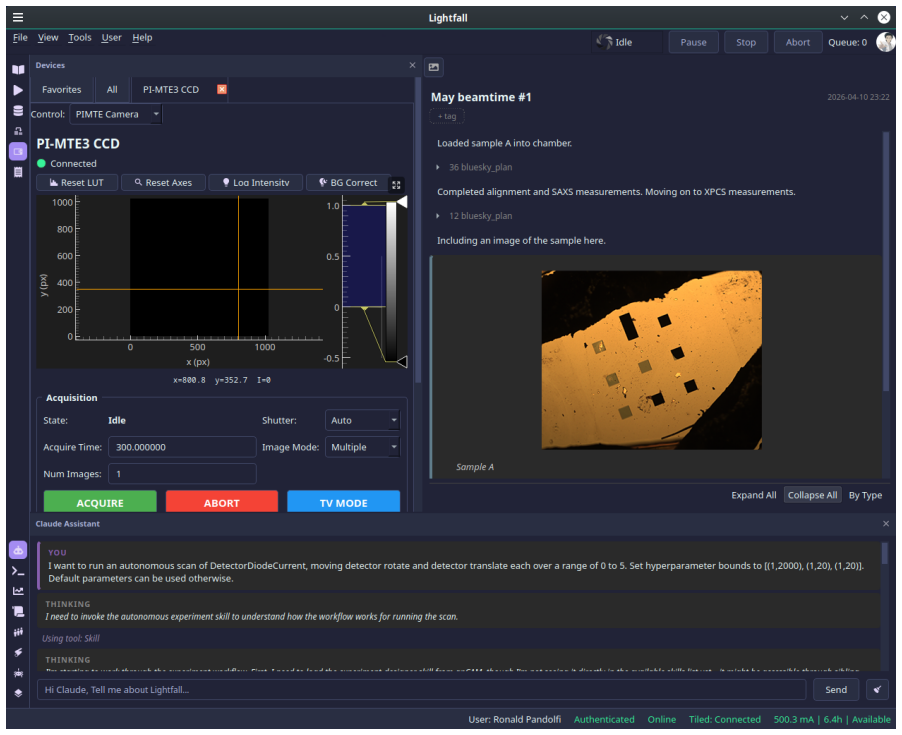Open the Image Mode Multiple dropdown

[362, 447]
